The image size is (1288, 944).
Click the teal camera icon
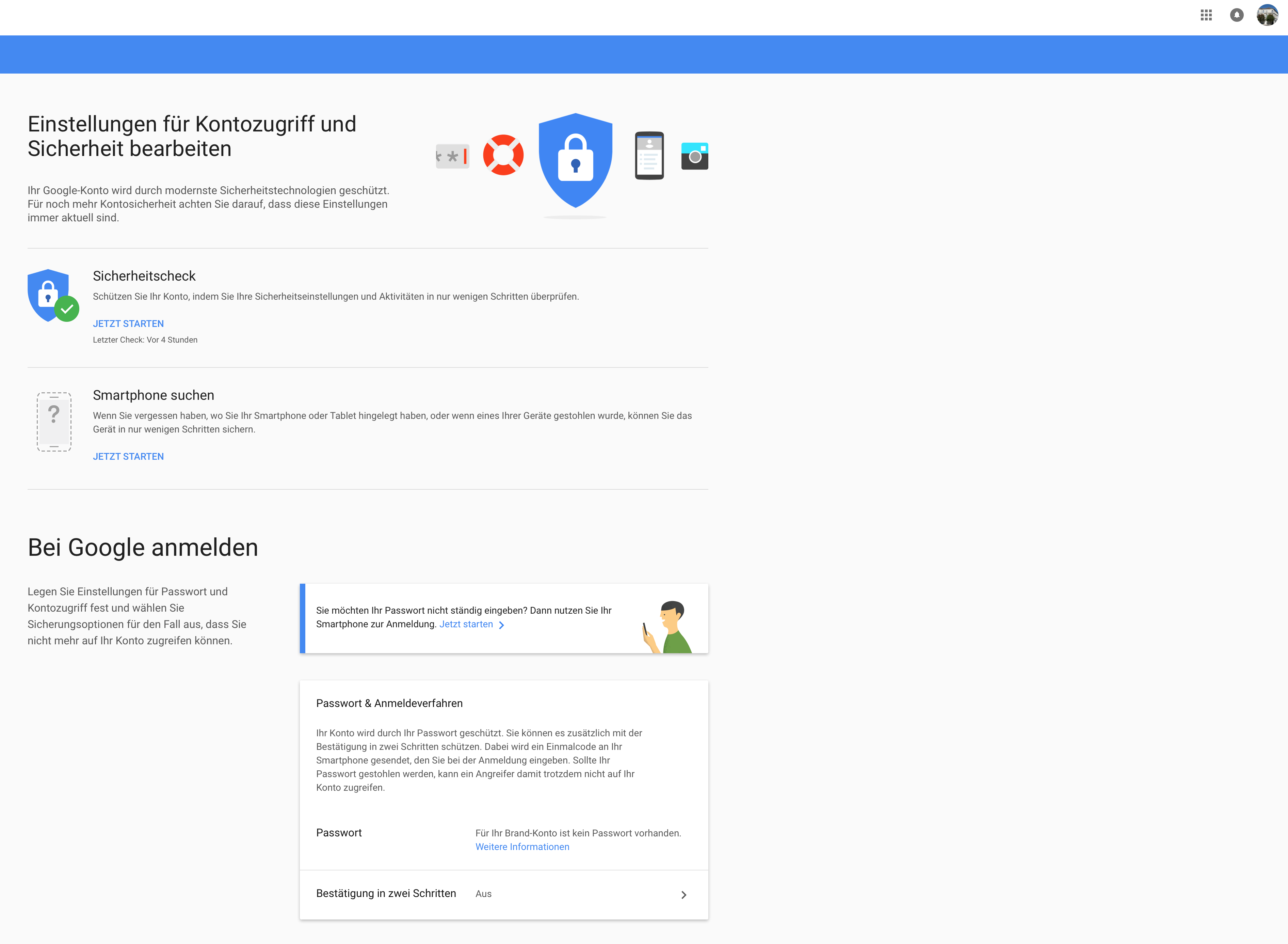click(695, 156)
